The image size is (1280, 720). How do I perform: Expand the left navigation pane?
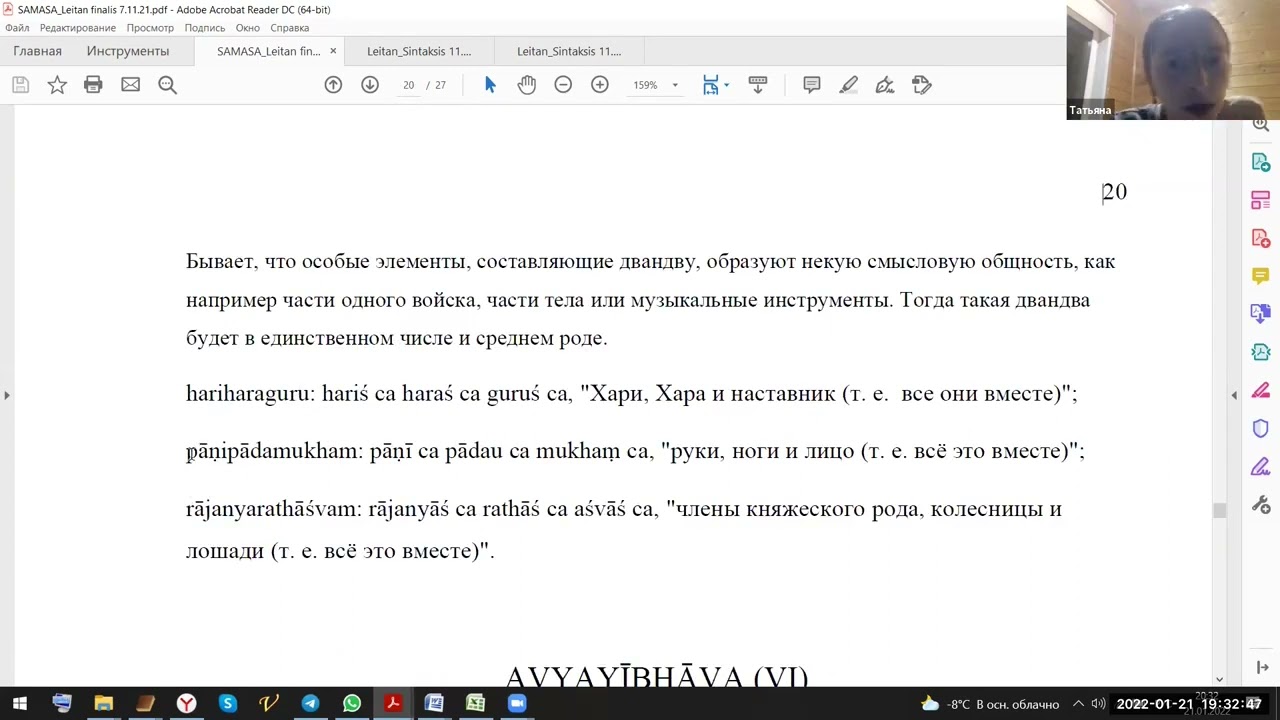(x=7, y=395)
